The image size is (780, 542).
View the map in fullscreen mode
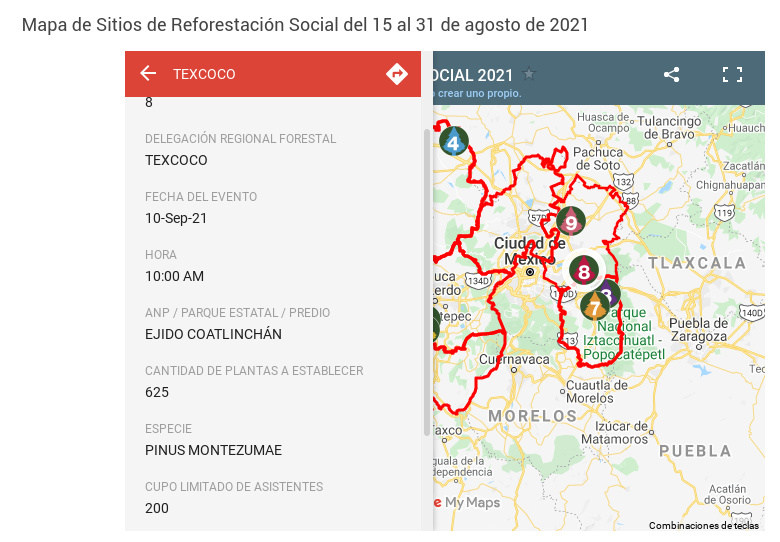click(732, 75)
